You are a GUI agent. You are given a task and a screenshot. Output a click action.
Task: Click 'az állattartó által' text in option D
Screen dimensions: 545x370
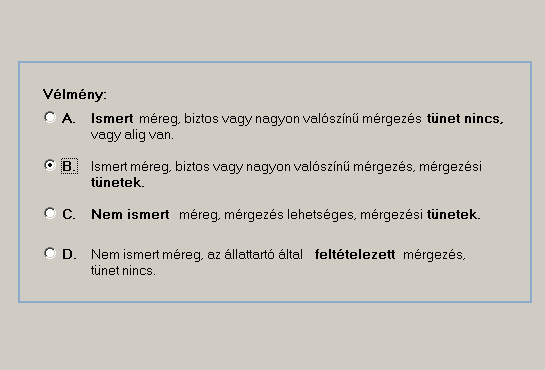tap(255, 255)
